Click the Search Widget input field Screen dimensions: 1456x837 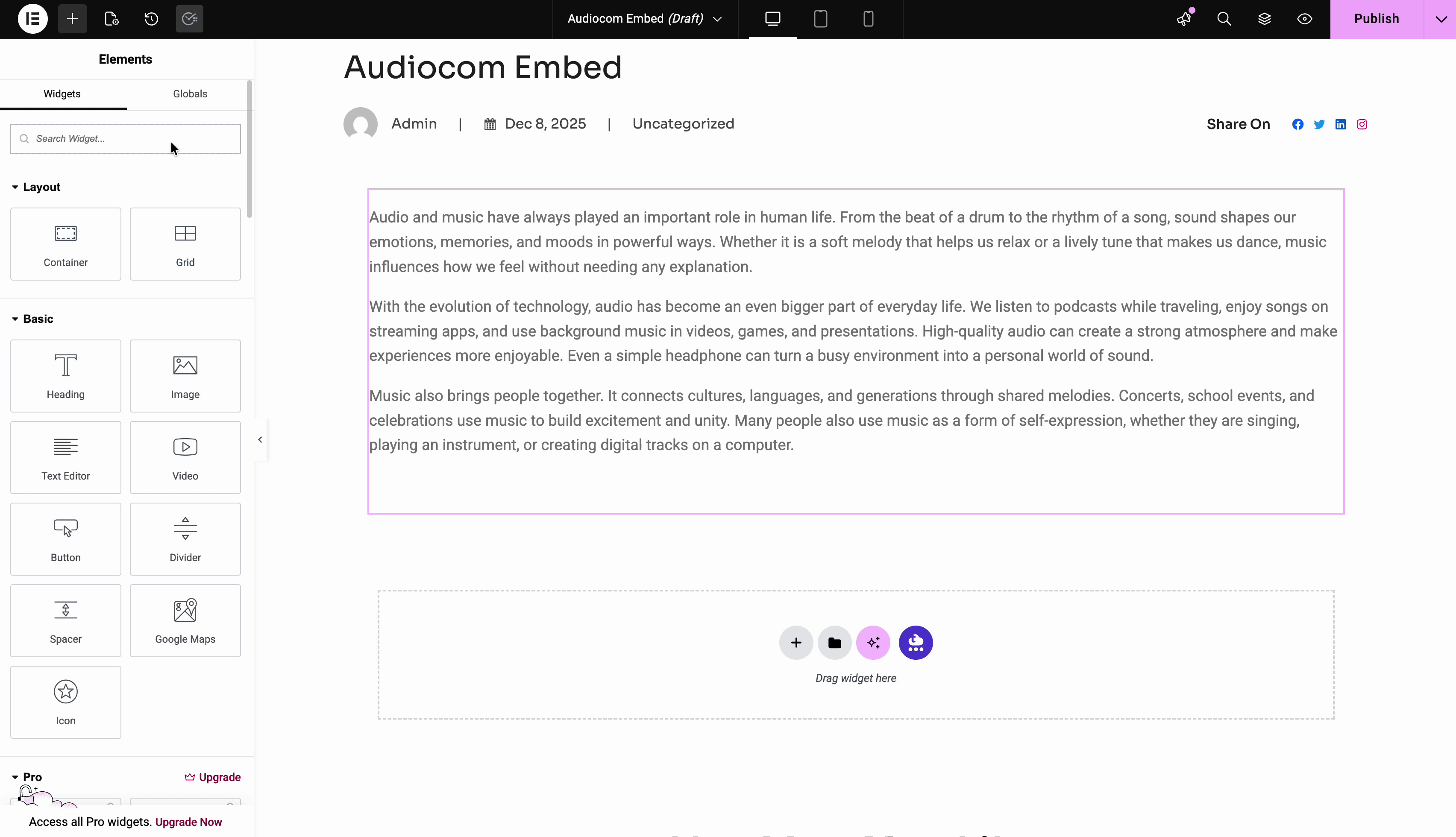pos(125,138)
